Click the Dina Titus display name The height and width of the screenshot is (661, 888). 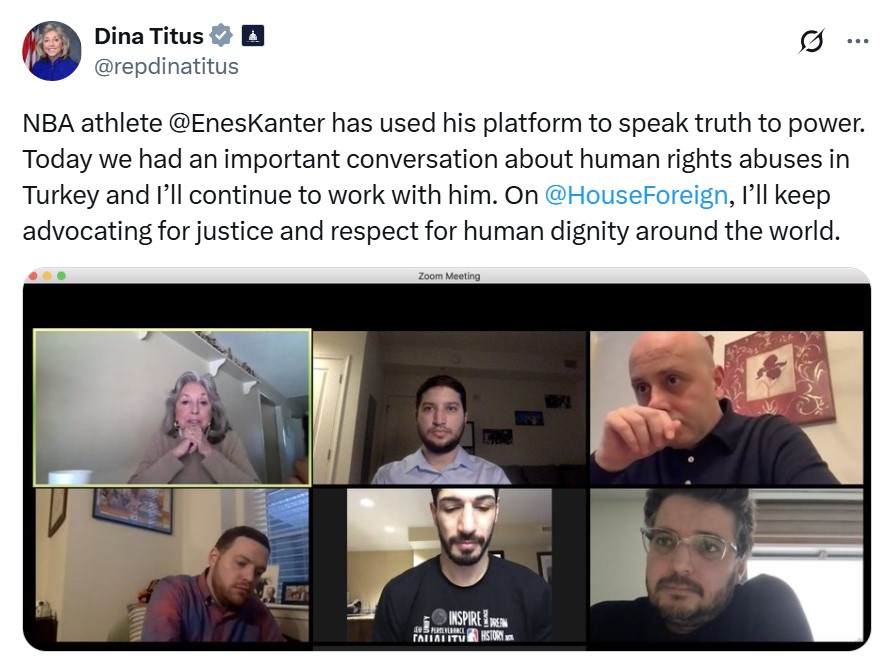pos(149,36)
